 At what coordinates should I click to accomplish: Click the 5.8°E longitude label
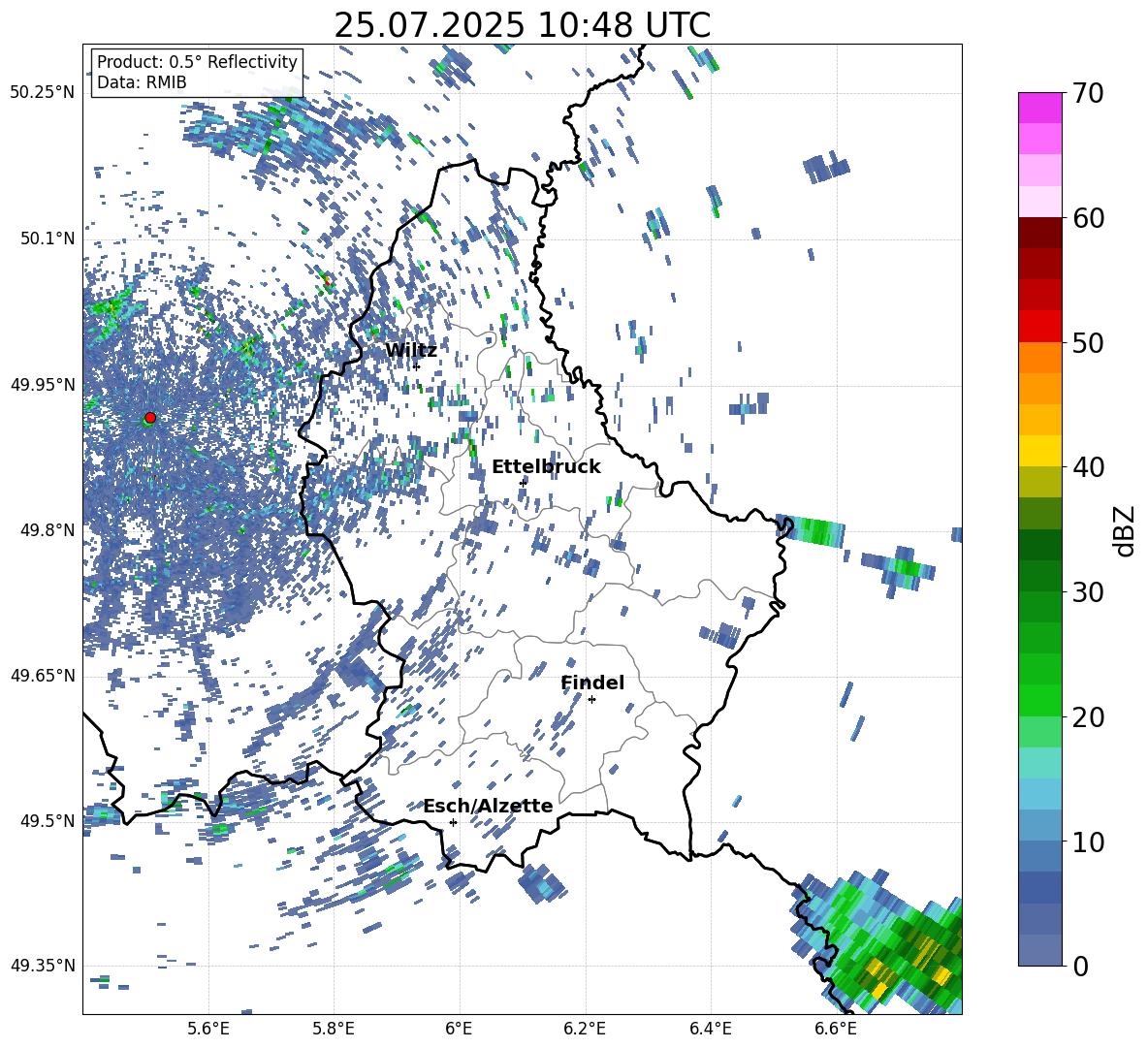pyautogui.click(x=334, y=1029)
